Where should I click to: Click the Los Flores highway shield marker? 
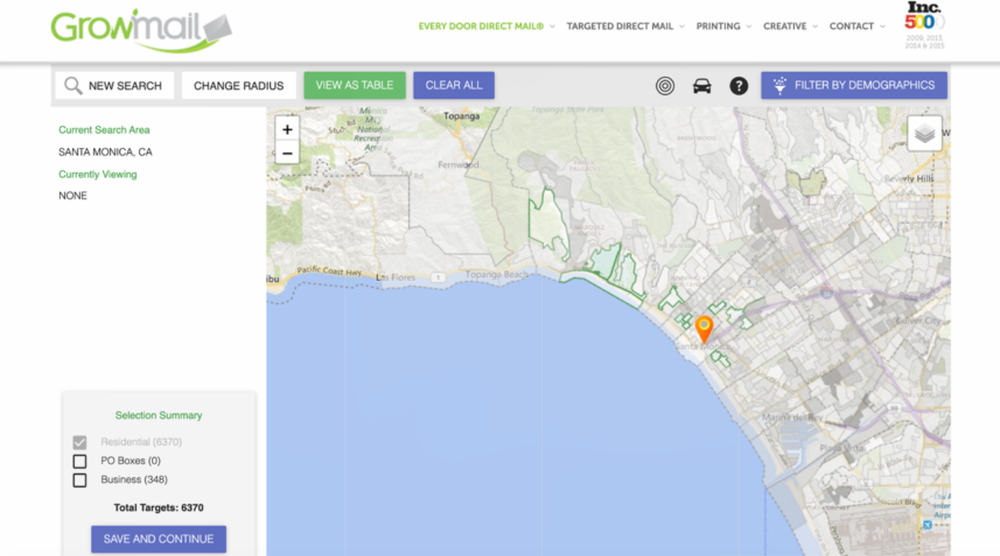[438, 277]
